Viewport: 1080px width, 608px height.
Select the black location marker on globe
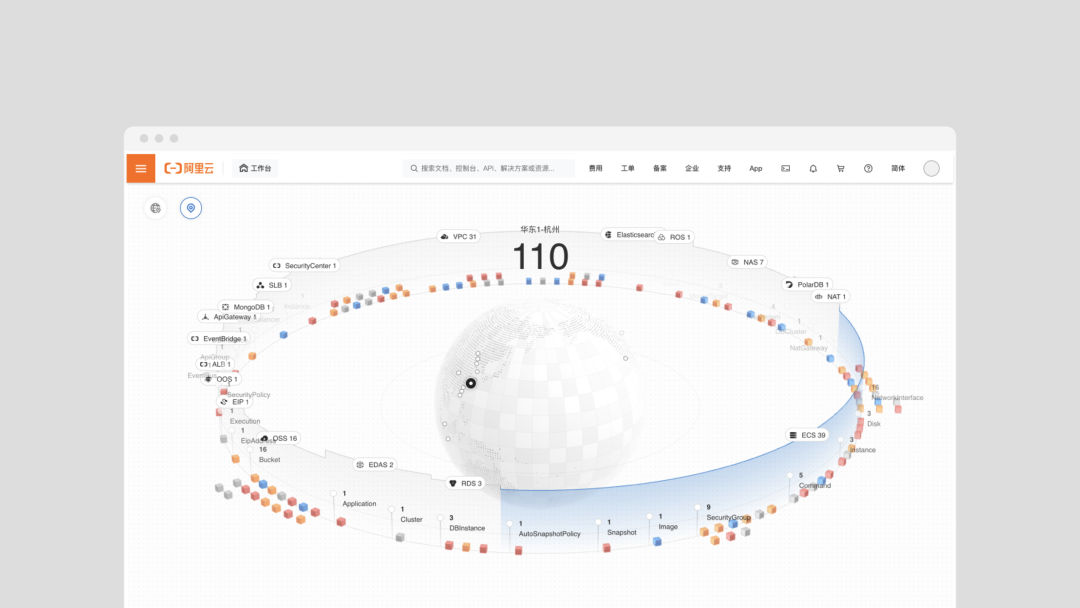pyautogui.click(x=471, y=383)
